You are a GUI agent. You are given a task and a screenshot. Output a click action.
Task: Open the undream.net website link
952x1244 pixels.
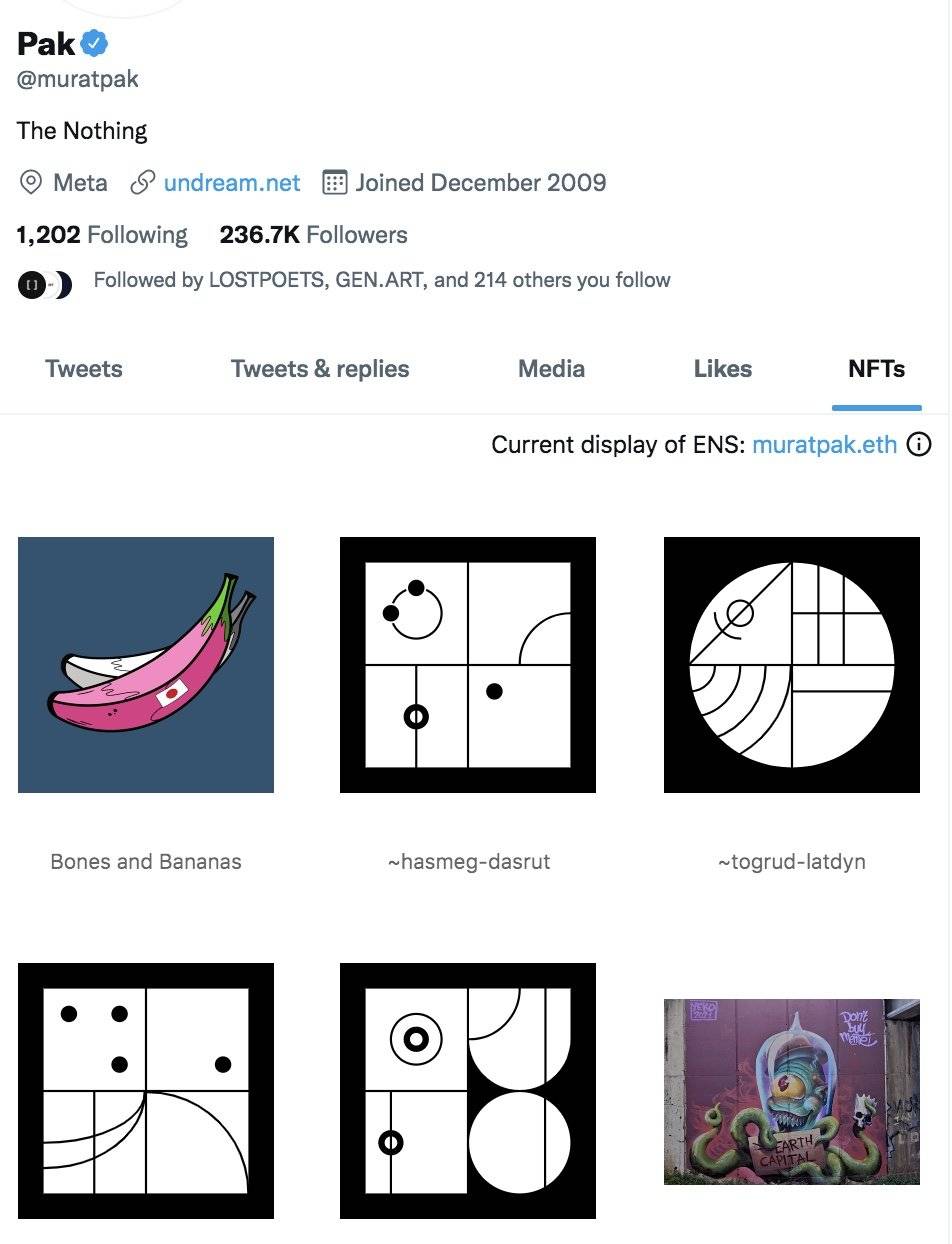(x=232, y=183)
